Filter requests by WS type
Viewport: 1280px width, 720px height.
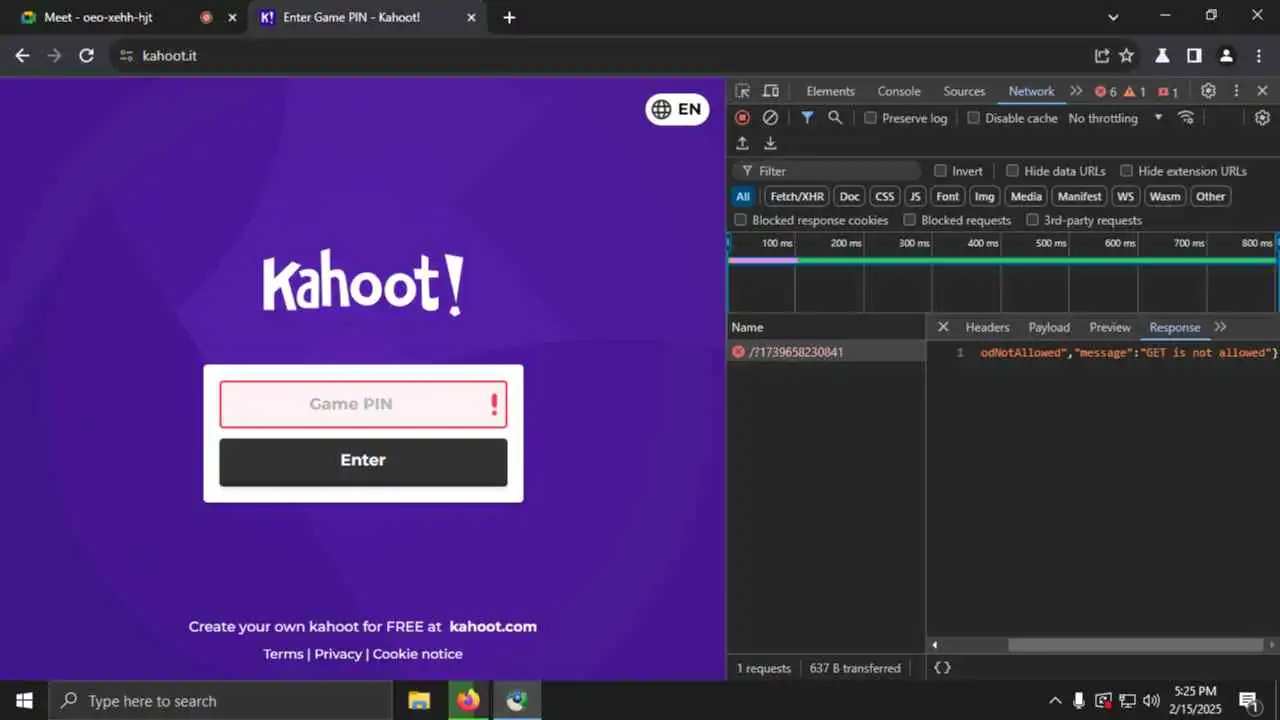(1125, 196)
